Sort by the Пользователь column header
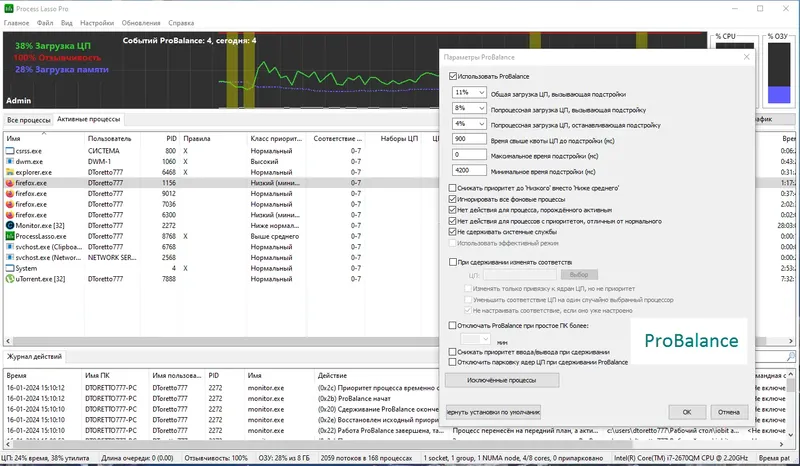 [x=112, y=138]
